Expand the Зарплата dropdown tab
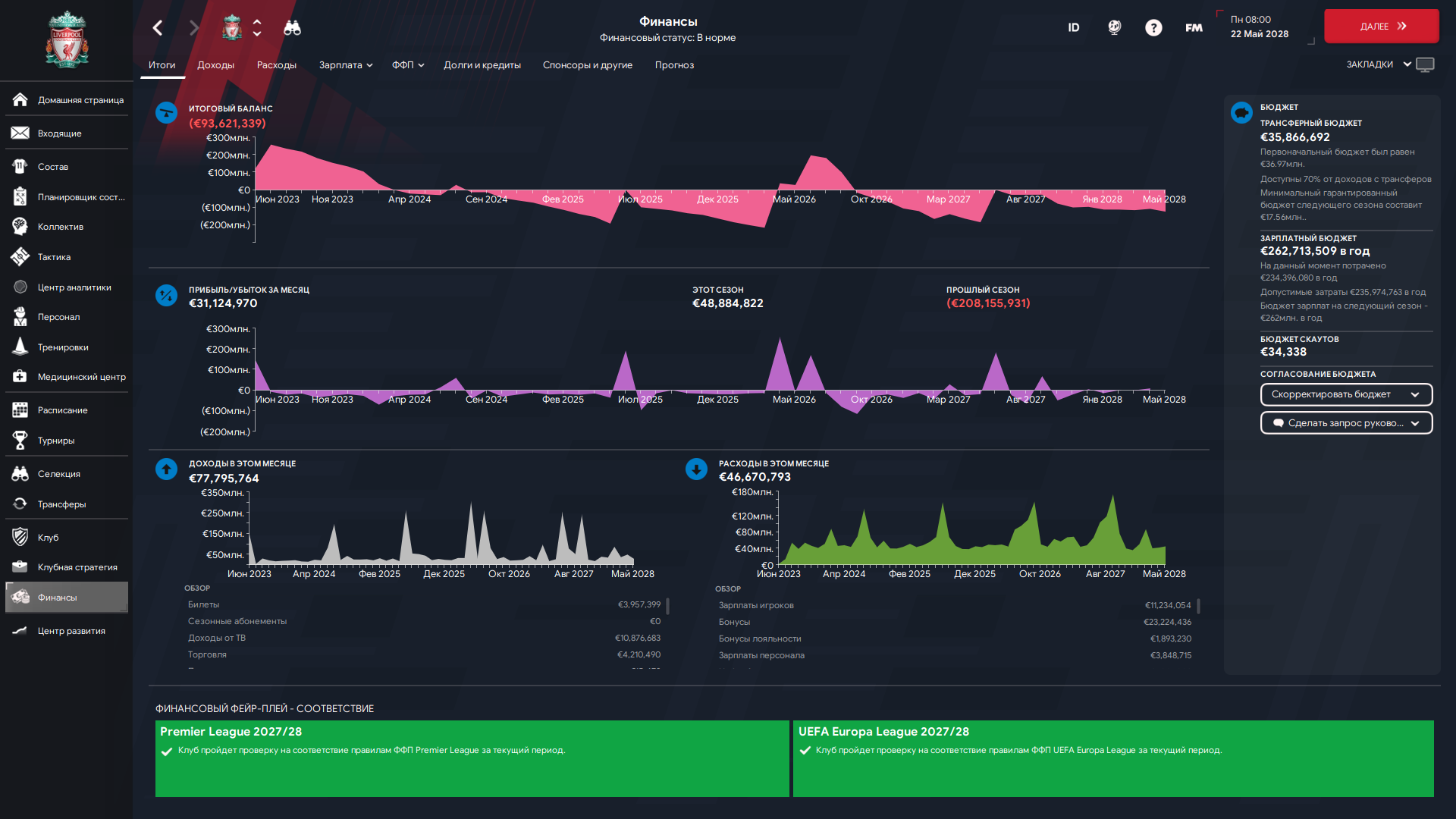Viewport: 1456px width, 819px height. 346,65
